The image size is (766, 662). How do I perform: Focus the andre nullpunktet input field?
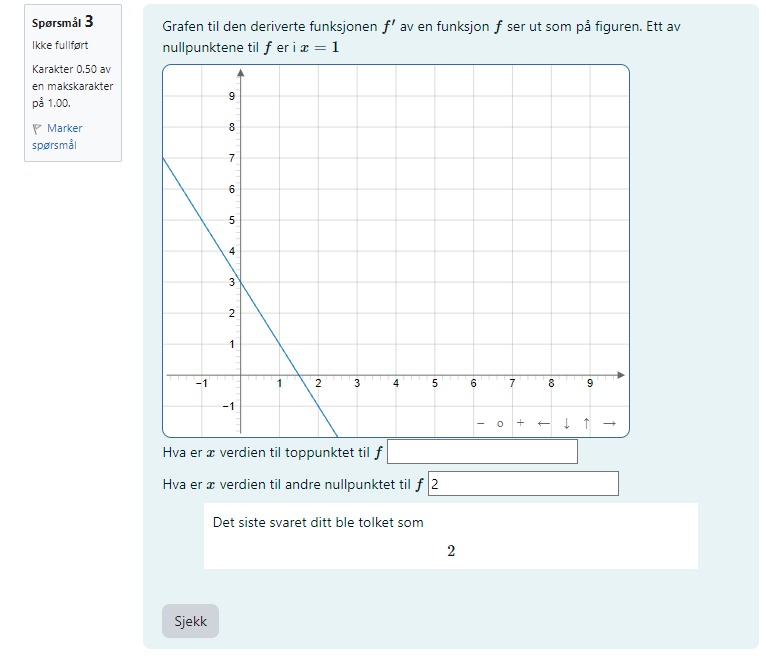pos(523,484)
